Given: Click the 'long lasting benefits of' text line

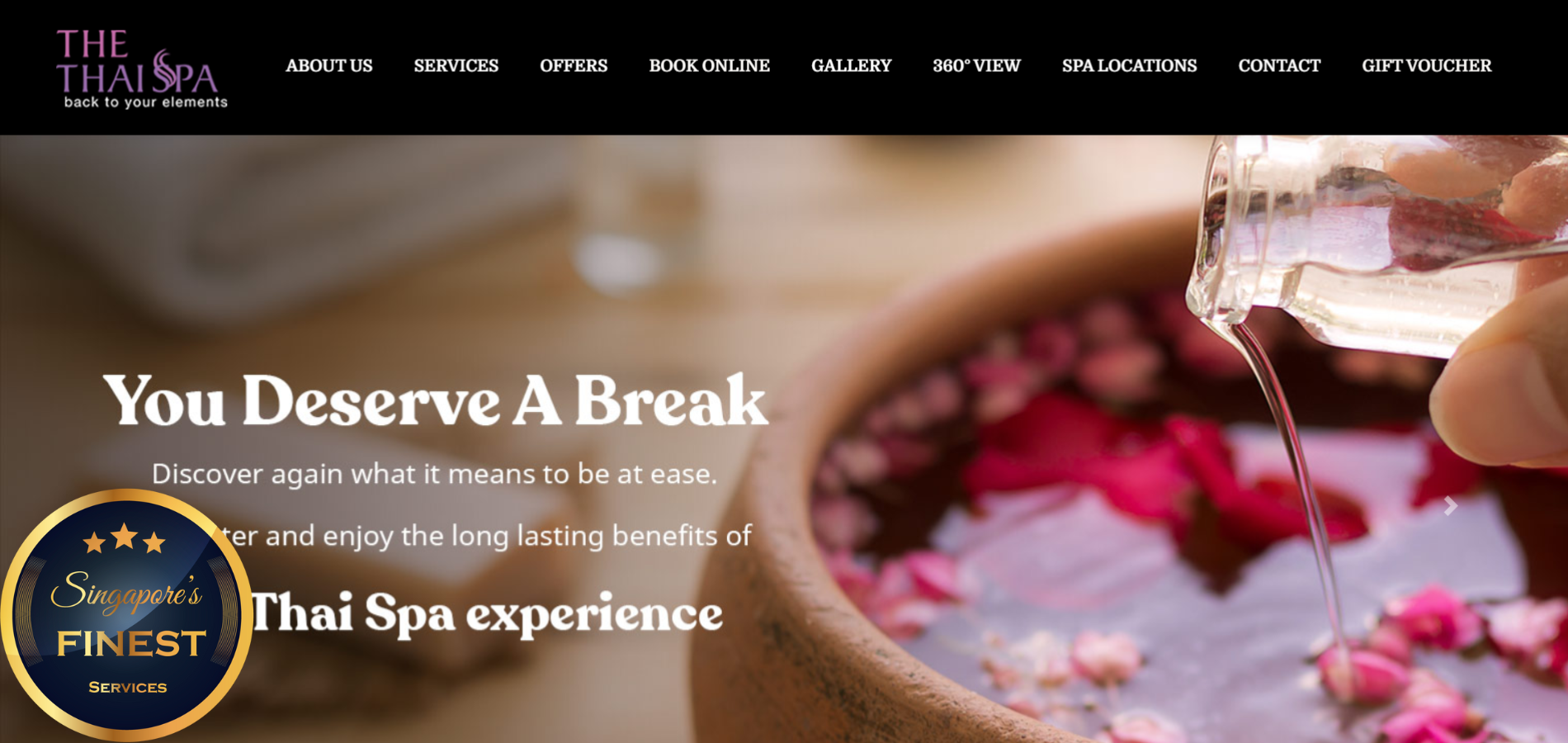Looking at the screenshot, I should [487, 536].
